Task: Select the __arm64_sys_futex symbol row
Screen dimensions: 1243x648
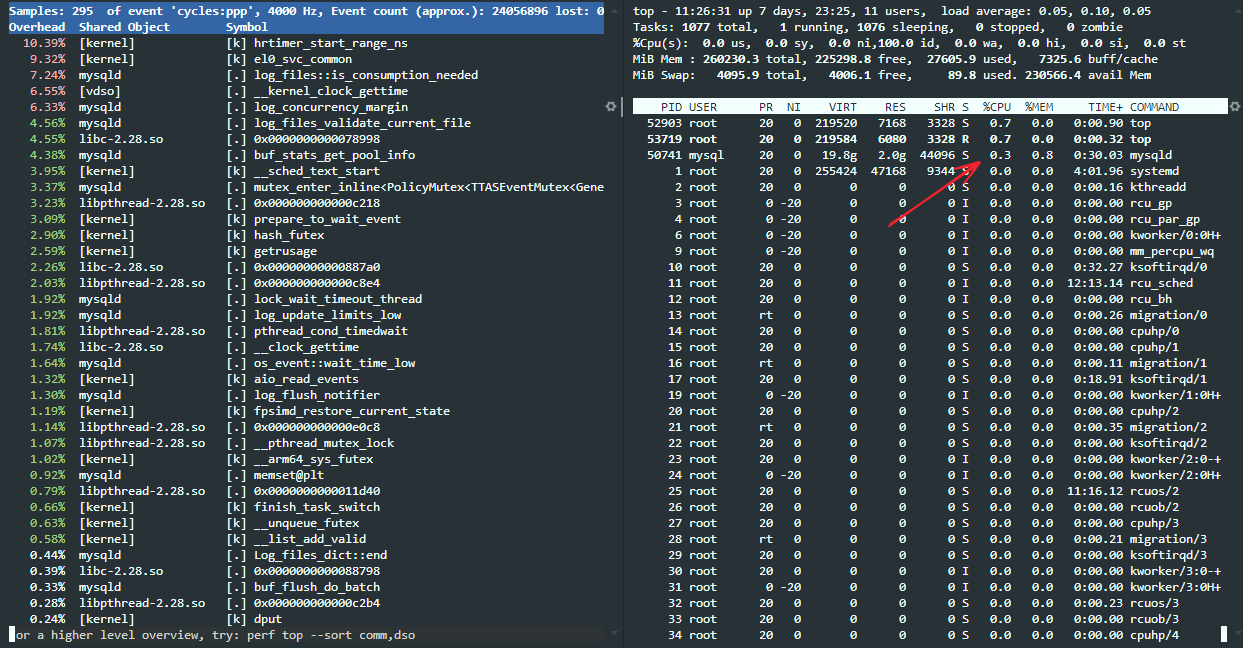Action: click(x=305, y=459)
